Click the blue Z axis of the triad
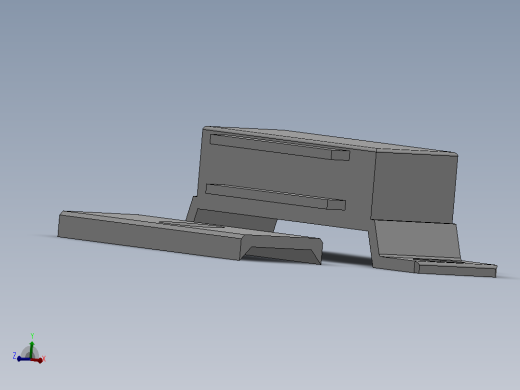The height and width of the screenshot is (390, 520). point(24,359)
